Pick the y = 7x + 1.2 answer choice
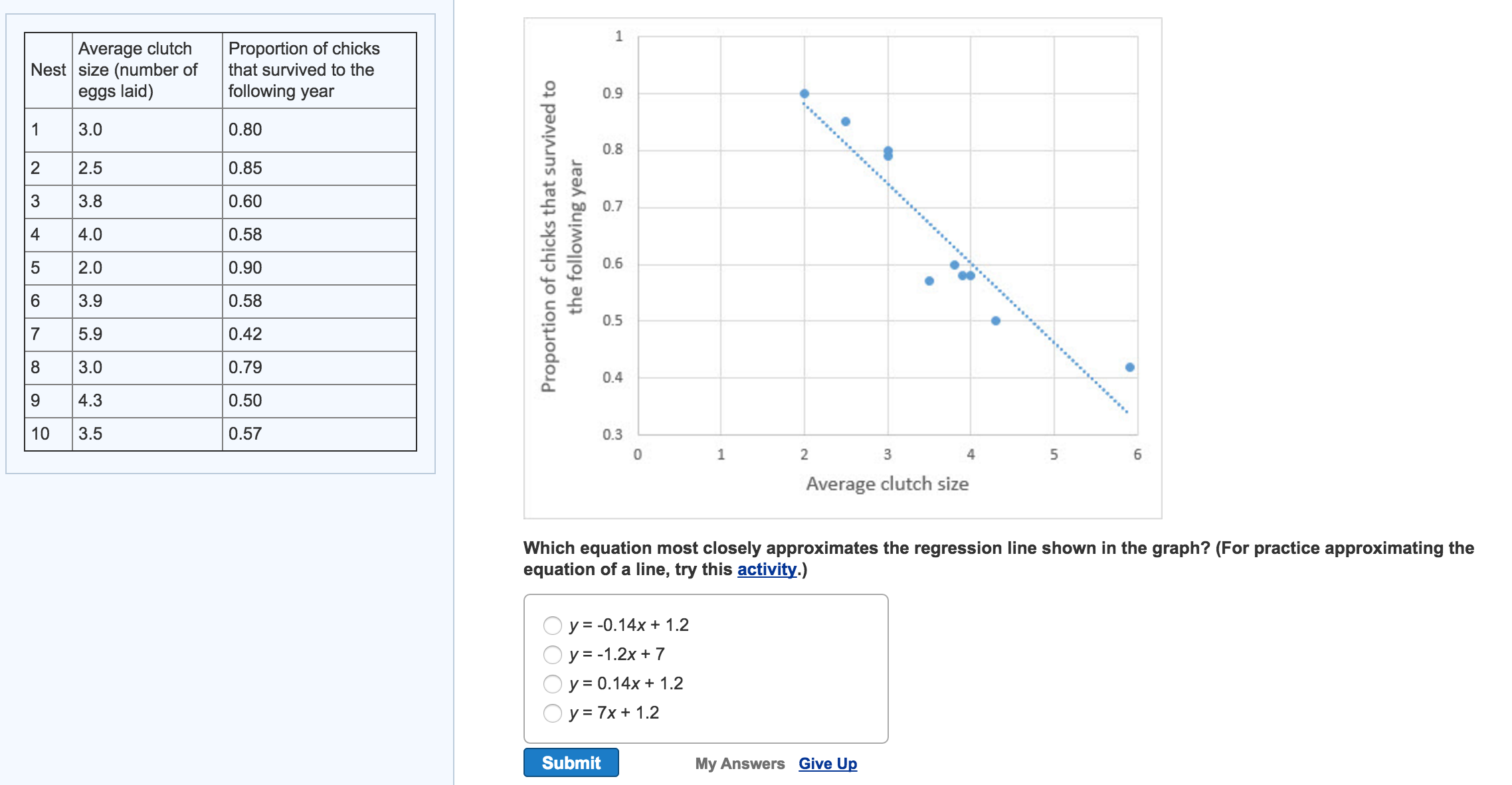This screenshot has height=785, width=1512. [x=553, y=713]
